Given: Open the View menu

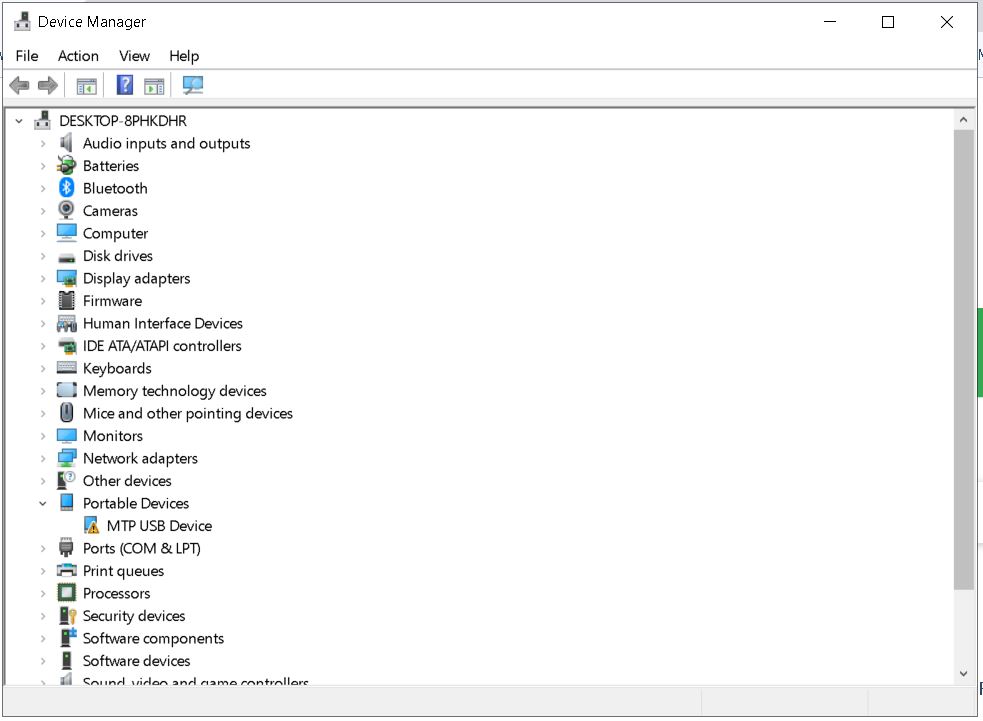Looking at the screenshot, I should (134, 56).
